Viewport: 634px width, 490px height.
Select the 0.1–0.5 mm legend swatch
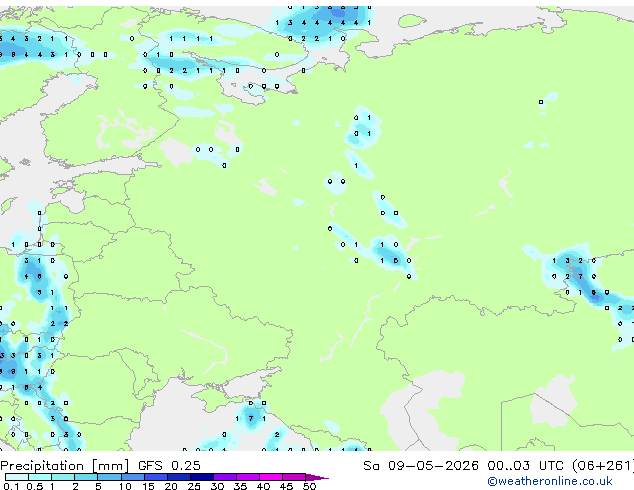17,477
